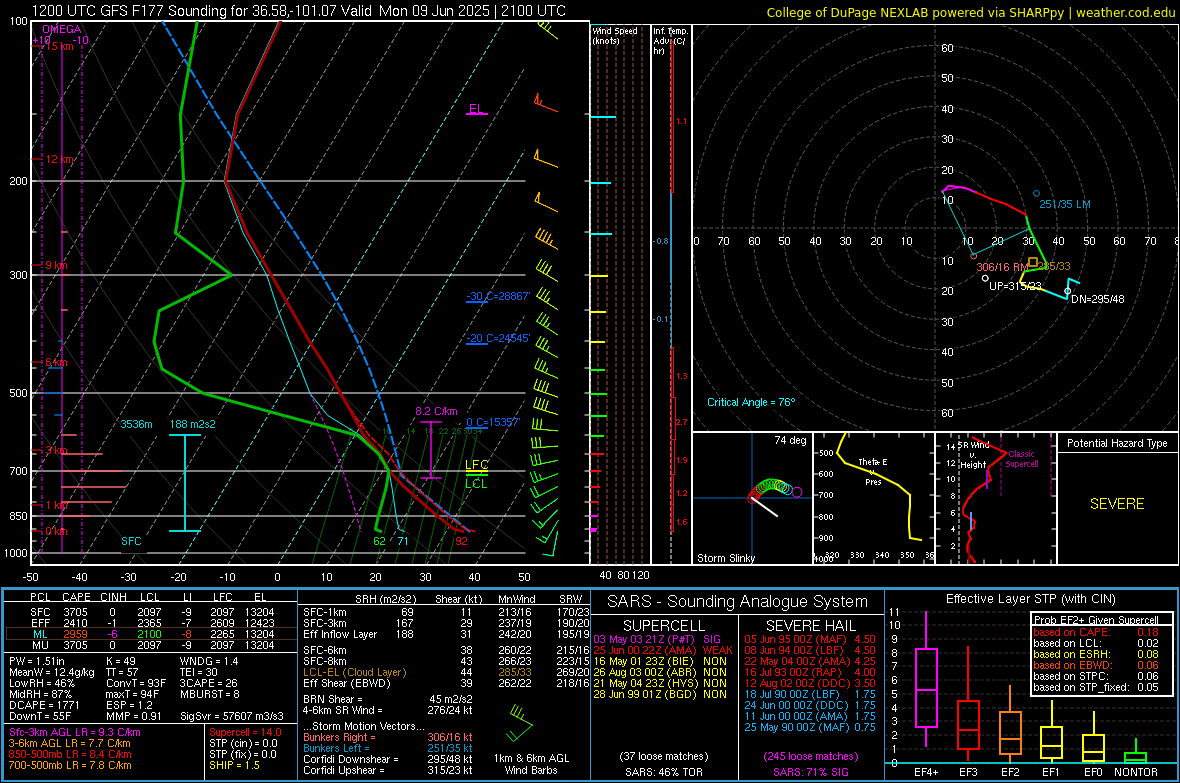The height and width of the screenshot is (783, 1180).
Task: Click the '-20 C=24545'' height label
Action: click(x=498, y=338)
